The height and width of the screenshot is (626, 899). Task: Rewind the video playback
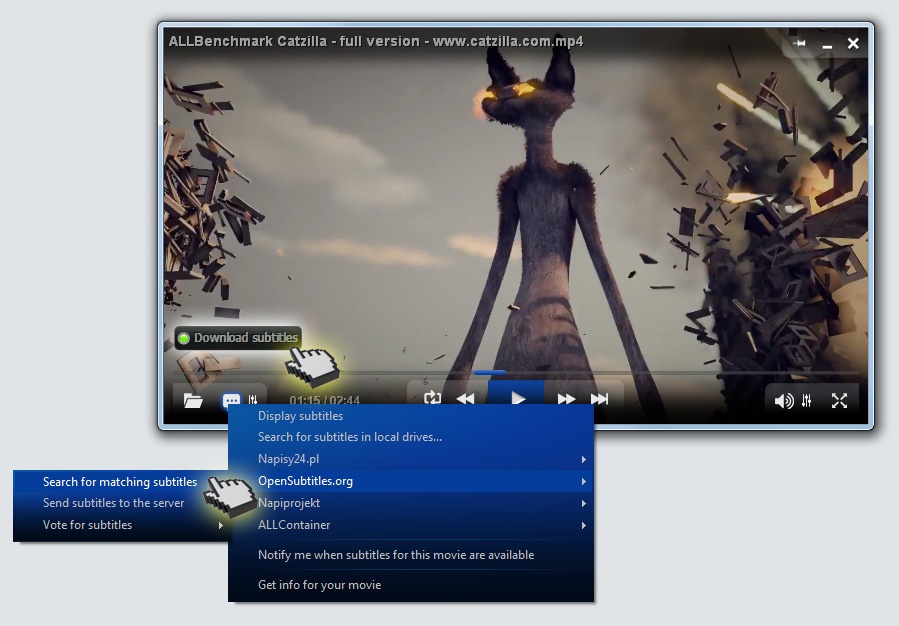click(465, 398)
